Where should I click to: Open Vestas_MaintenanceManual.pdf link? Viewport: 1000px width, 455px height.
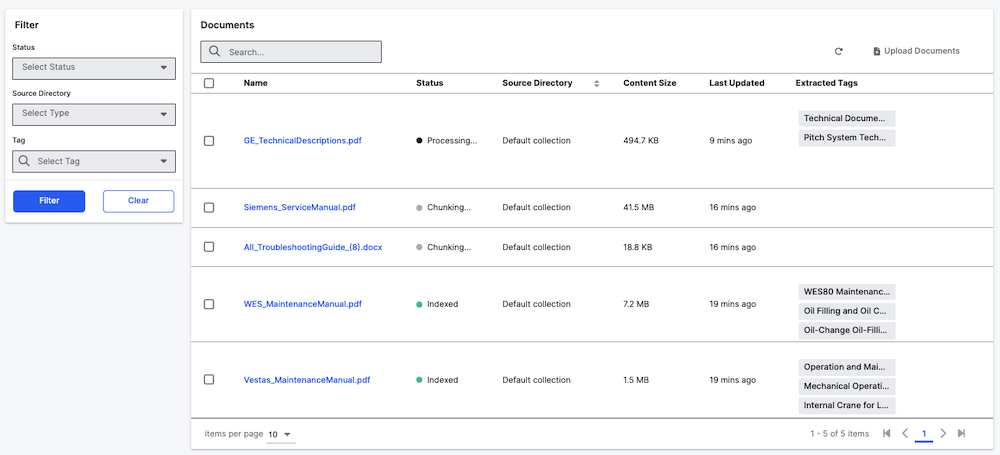307,380
